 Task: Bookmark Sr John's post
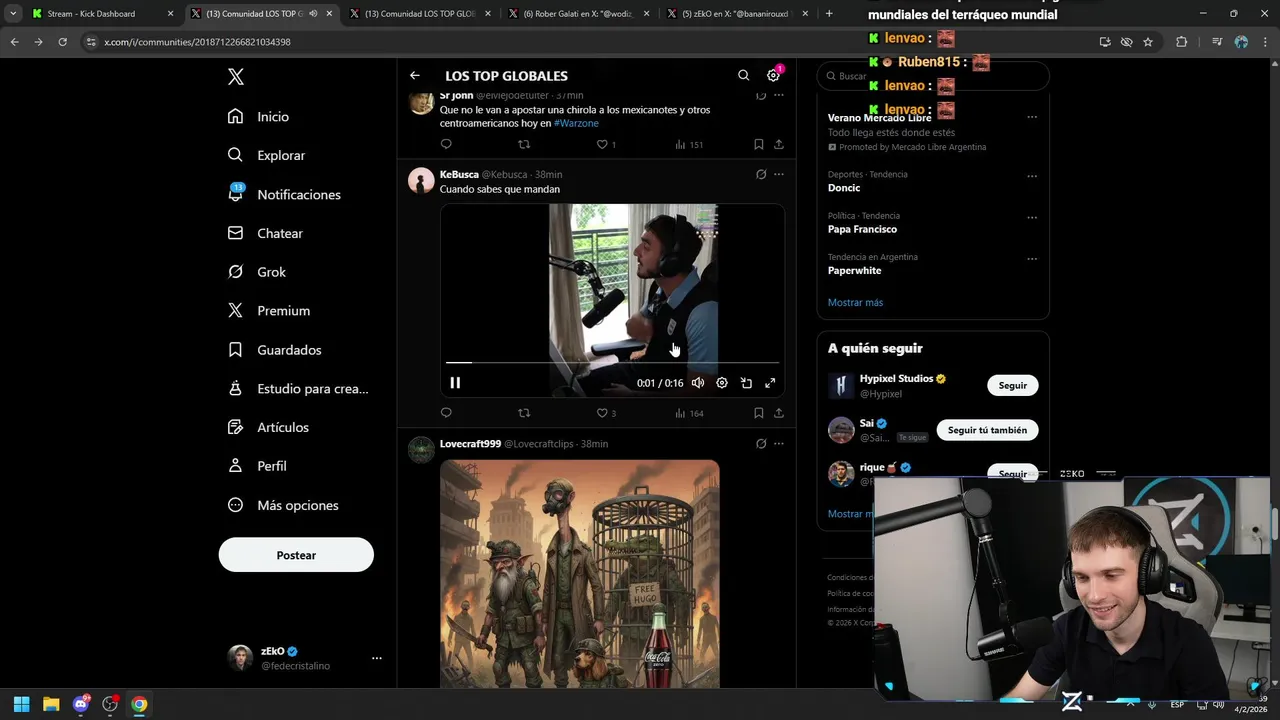click(x=759, y=144)
